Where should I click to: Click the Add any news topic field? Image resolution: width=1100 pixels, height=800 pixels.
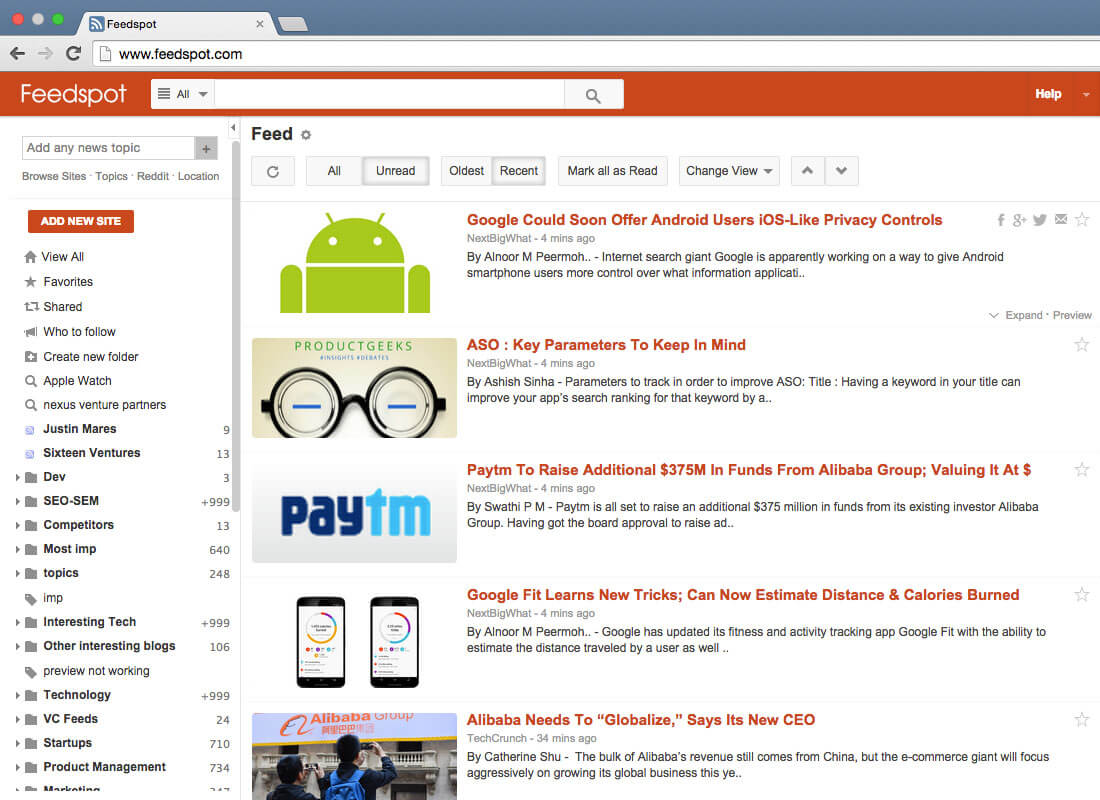(x=109, y=148)
